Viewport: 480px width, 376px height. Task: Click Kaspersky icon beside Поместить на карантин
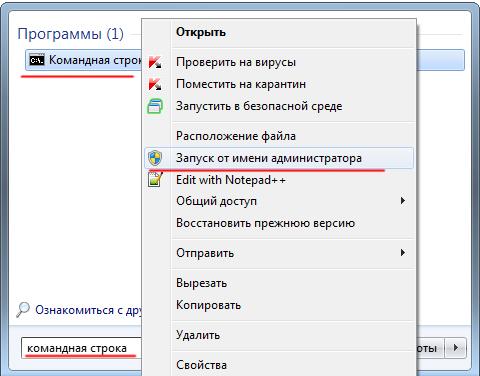click(155, 84)
